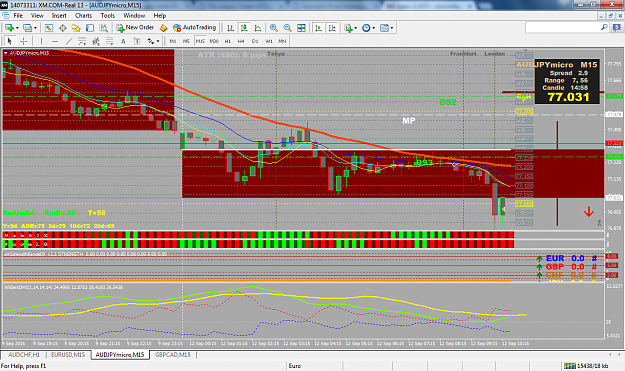This screenshot has height=371, width=625.
Task: Toggle the Chart Shift button
Action: 332,27
